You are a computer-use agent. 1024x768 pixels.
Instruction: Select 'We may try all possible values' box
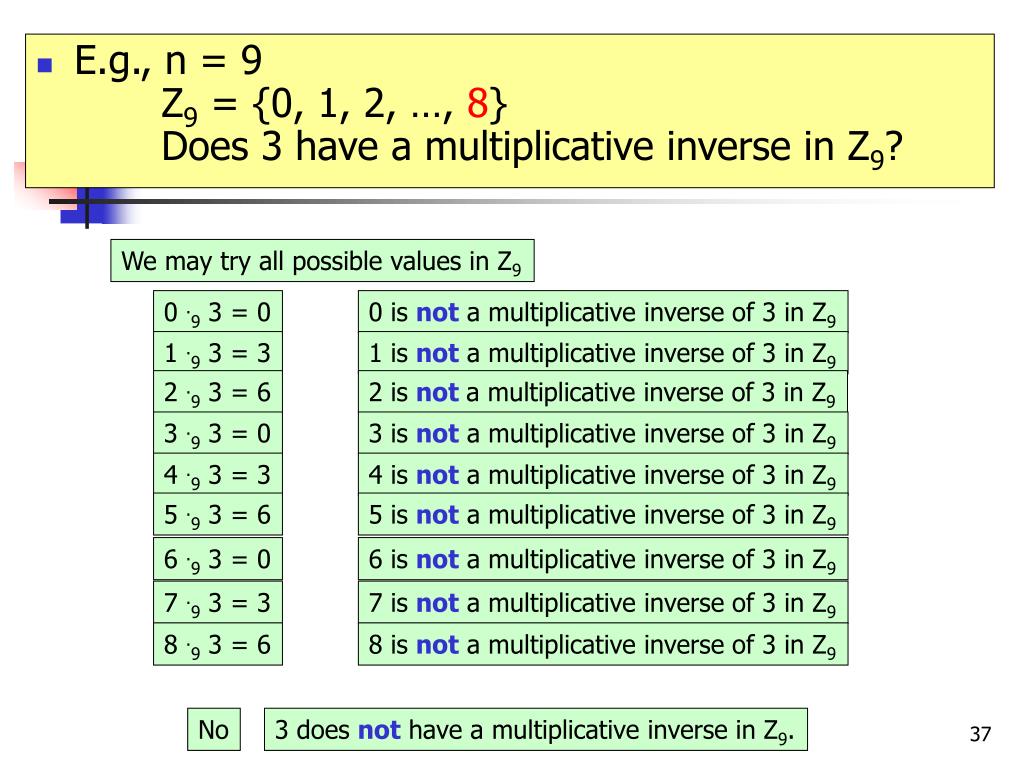pos(322,261)
